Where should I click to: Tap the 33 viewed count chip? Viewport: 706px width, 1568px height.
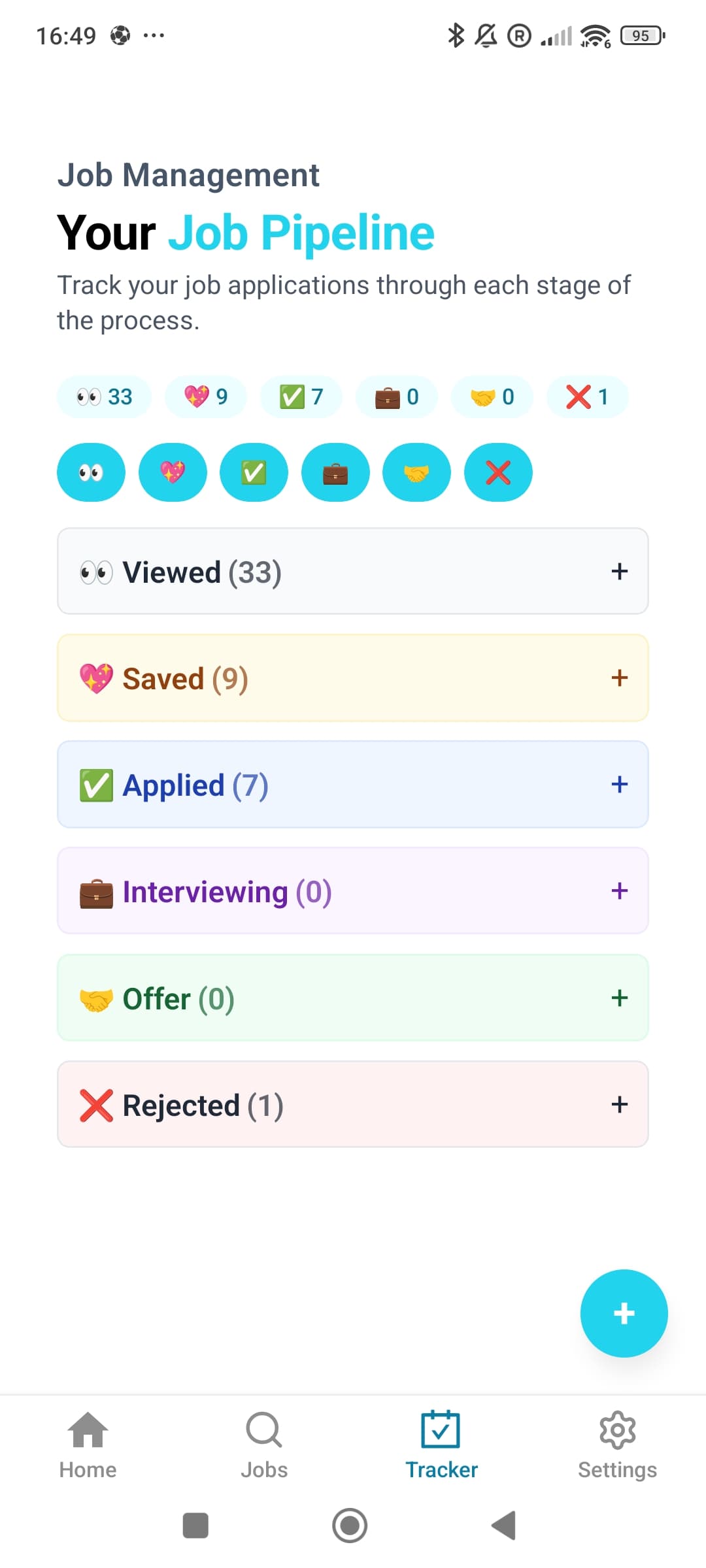(x=105, y=397)
